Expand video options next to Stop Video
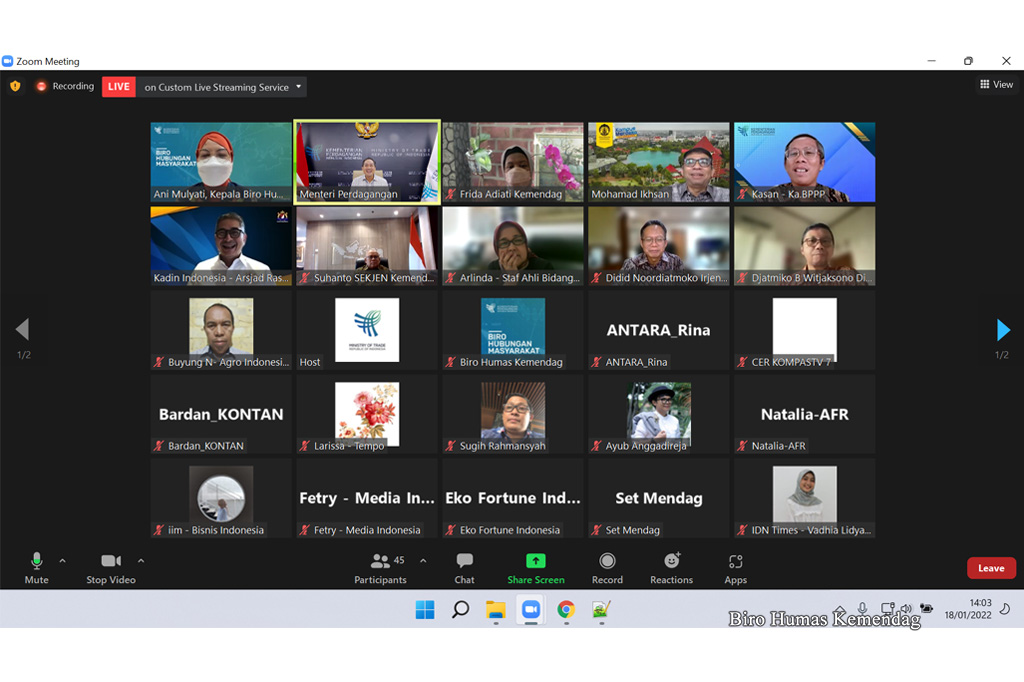Screen dimensions: 1024x682 tap(141, 561)
